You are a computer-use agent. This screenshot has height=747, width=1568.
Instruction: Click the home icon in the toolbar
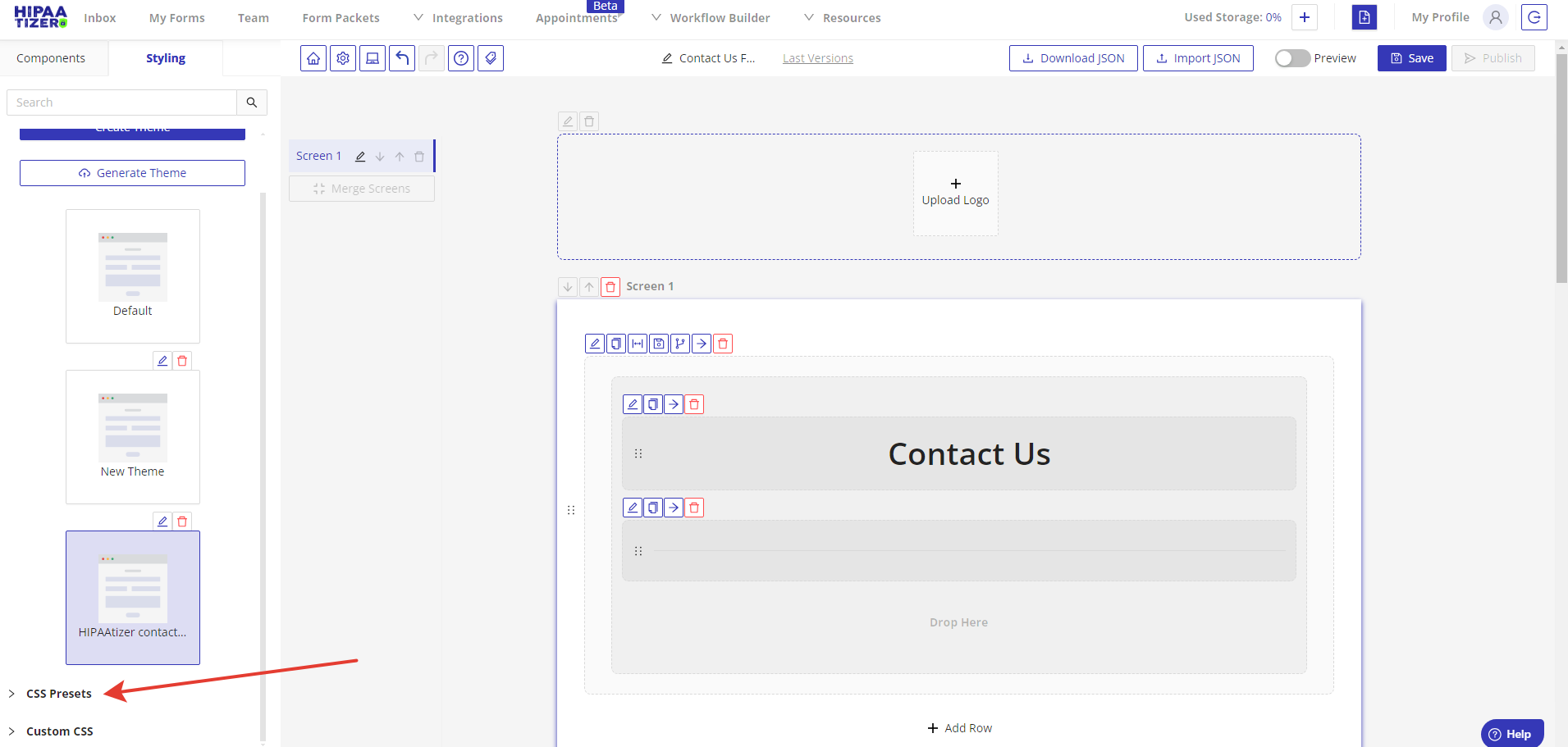coord(313,58)
